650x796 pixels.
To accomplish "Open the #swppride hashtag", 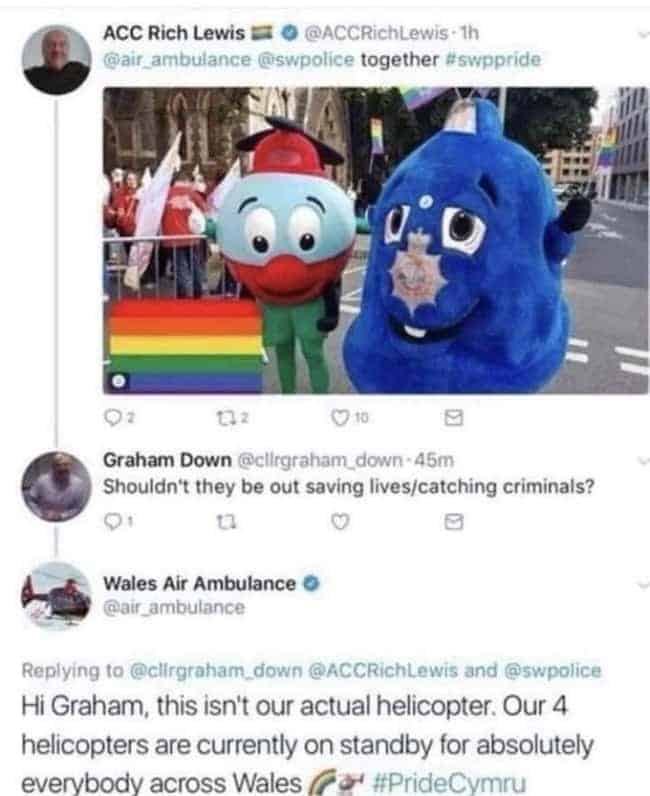I will (493, 59).
